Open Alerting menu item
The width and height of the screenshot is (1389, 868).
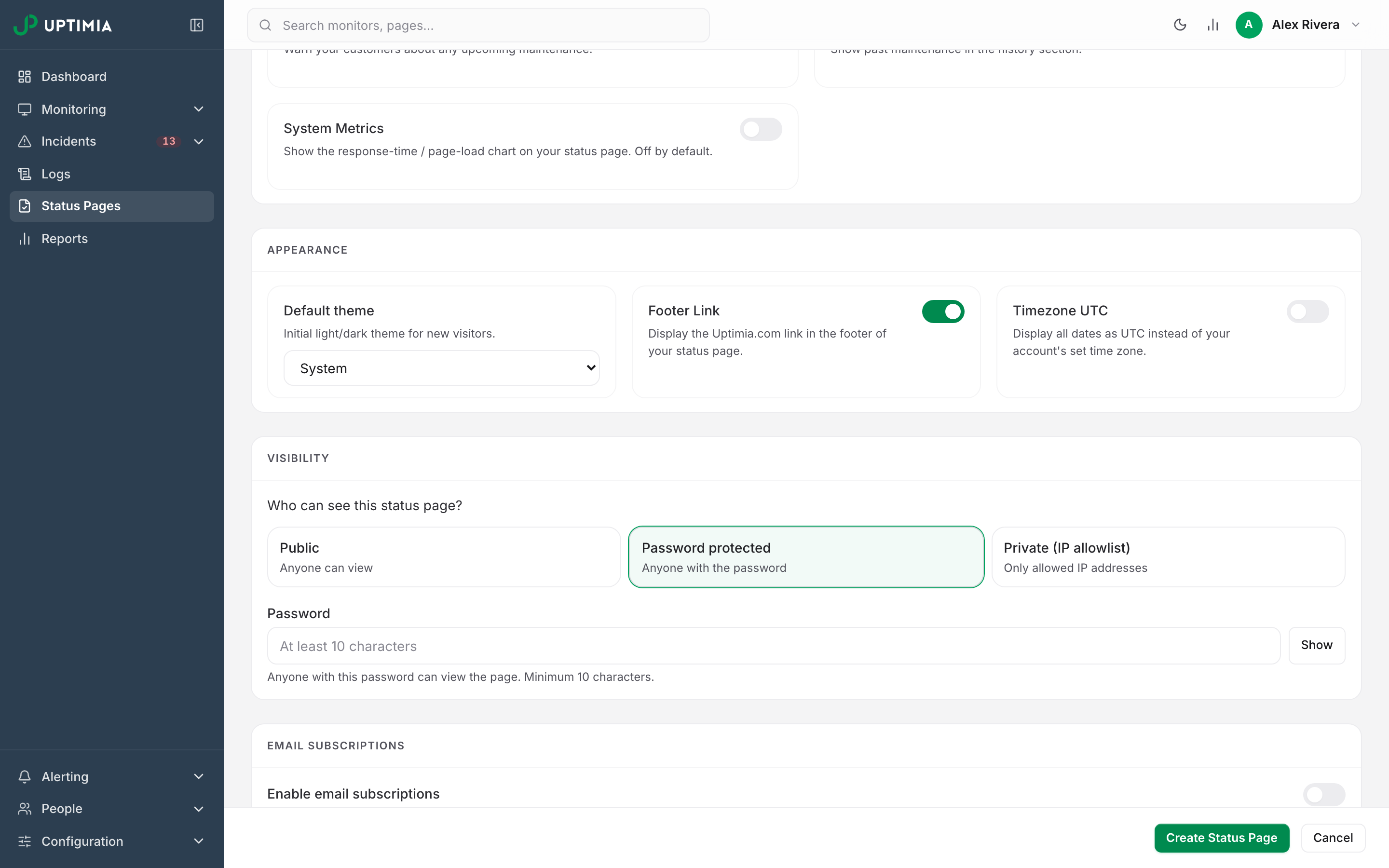pyautogui.click(x=112, y=777)
